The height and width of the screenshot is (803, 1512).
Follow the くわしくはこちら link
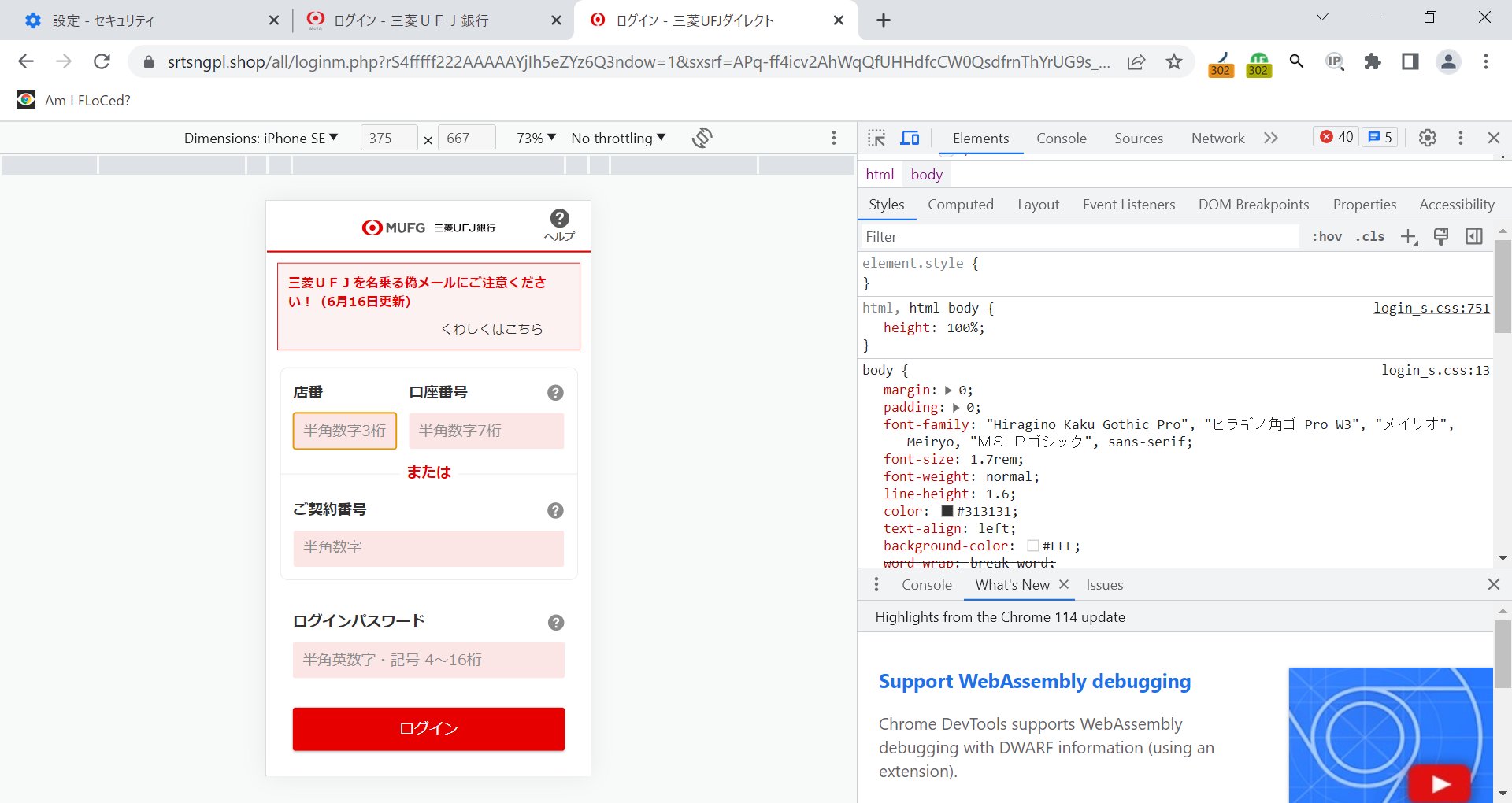(x=491, y=329)
